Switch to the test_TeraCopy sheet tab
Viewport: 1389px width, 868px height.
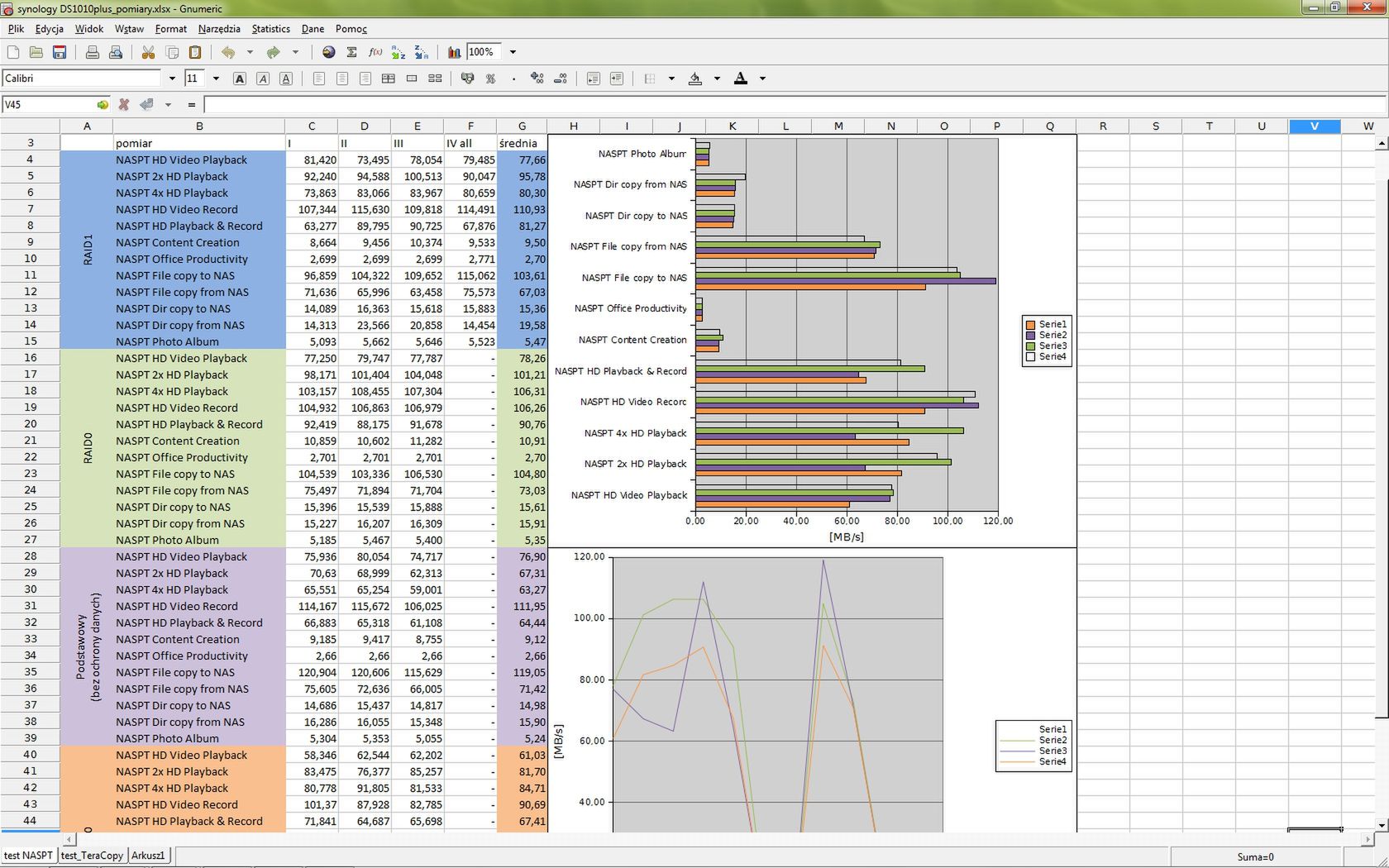(93, 856)
